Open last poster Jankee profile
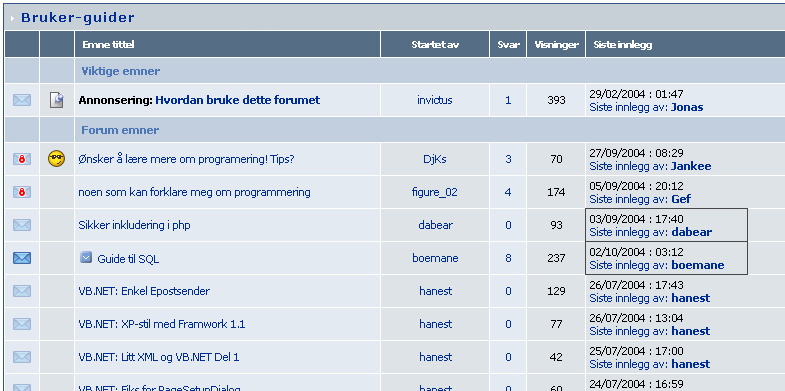The image size is (785, 391). (691, 166)
